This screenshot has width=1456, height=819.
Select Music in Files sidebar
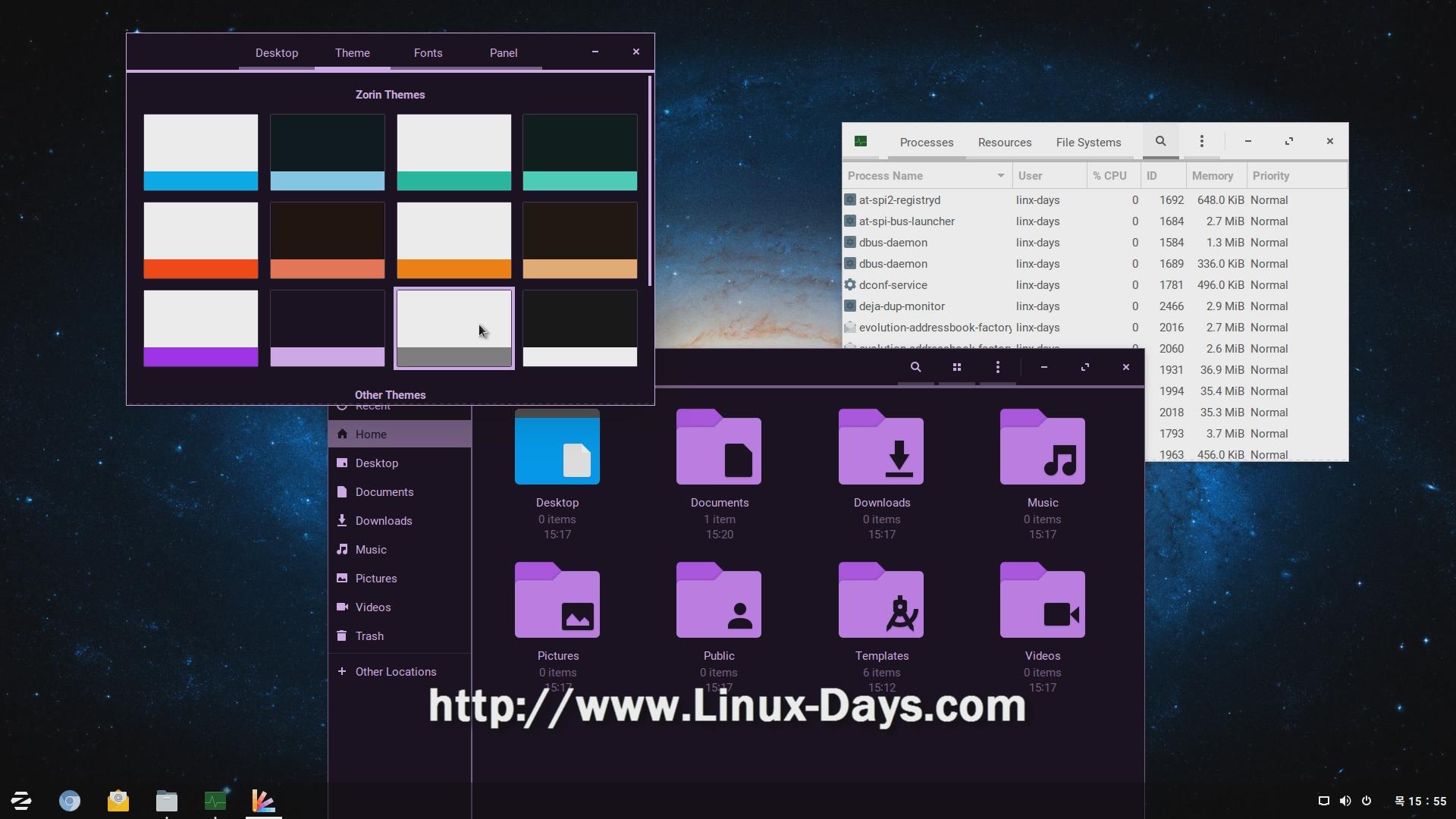click(400, 549)
